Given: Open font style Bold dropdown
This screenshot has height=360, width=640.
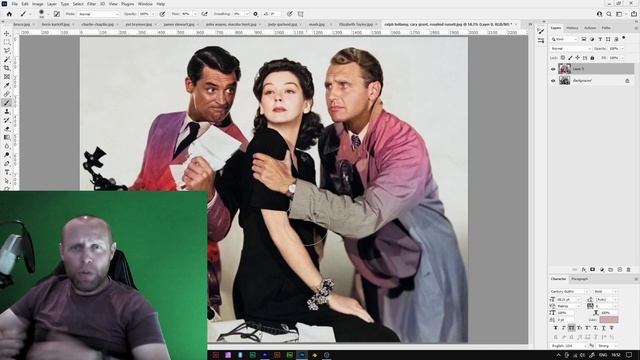Looking at the screenshot, I should tap(605, 291).
